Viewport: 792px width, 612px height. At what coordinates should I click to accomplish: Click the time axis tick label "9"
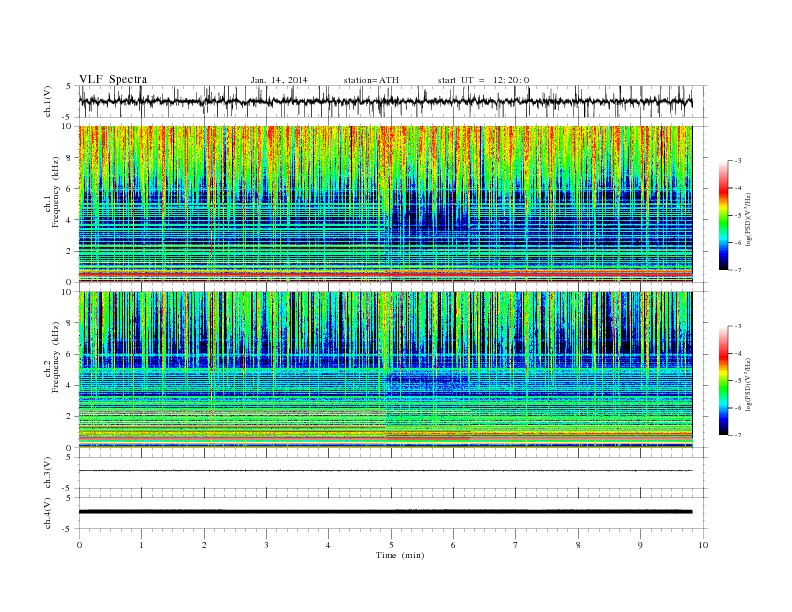click(640, 545)
